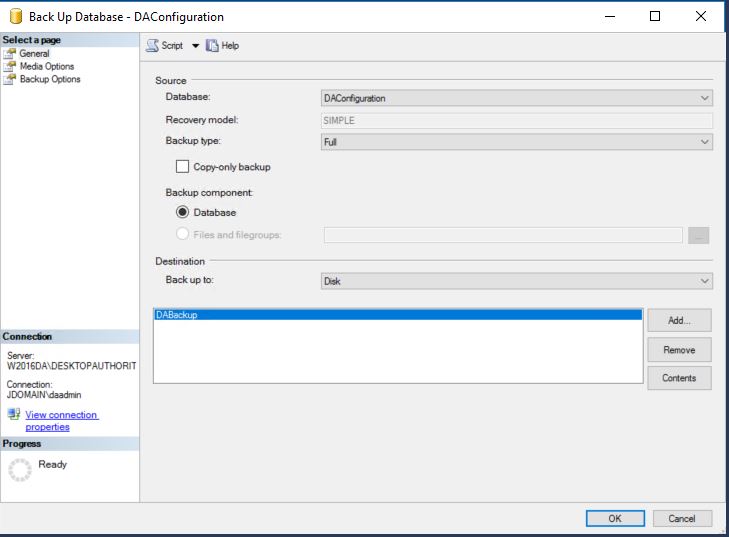Expand the Back up to Disk dropdown
The width and height of the screenshot is (729, 537).
516,281
